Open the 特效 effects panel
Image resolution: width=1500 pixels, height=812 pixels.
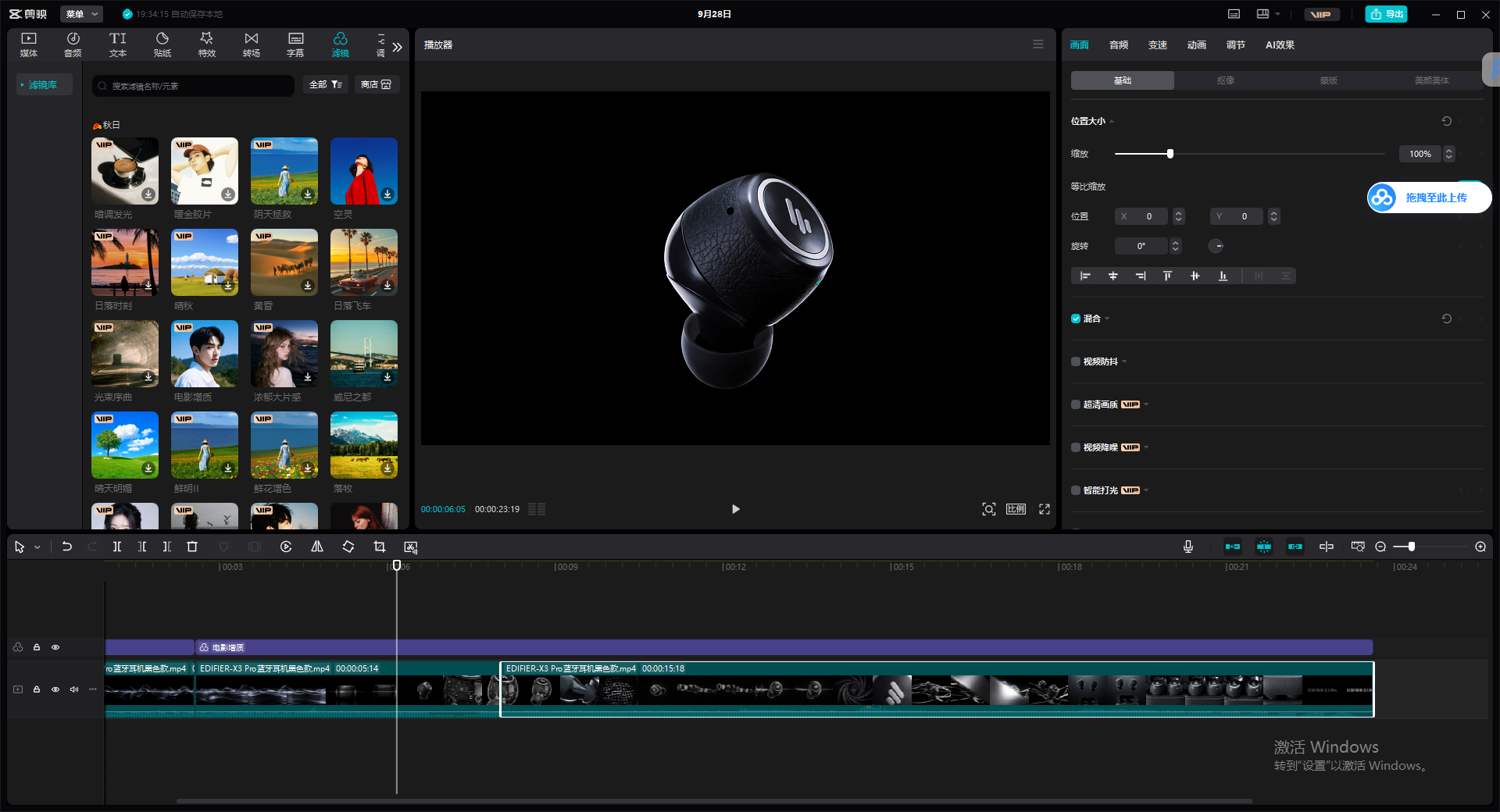[207, 45]
